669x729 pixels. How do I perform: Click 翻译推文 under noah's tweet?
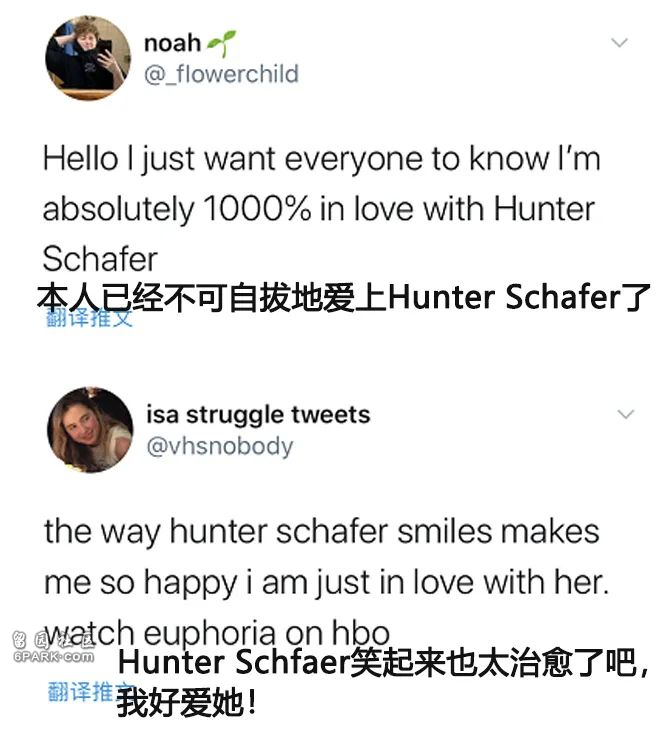(90, 318)
